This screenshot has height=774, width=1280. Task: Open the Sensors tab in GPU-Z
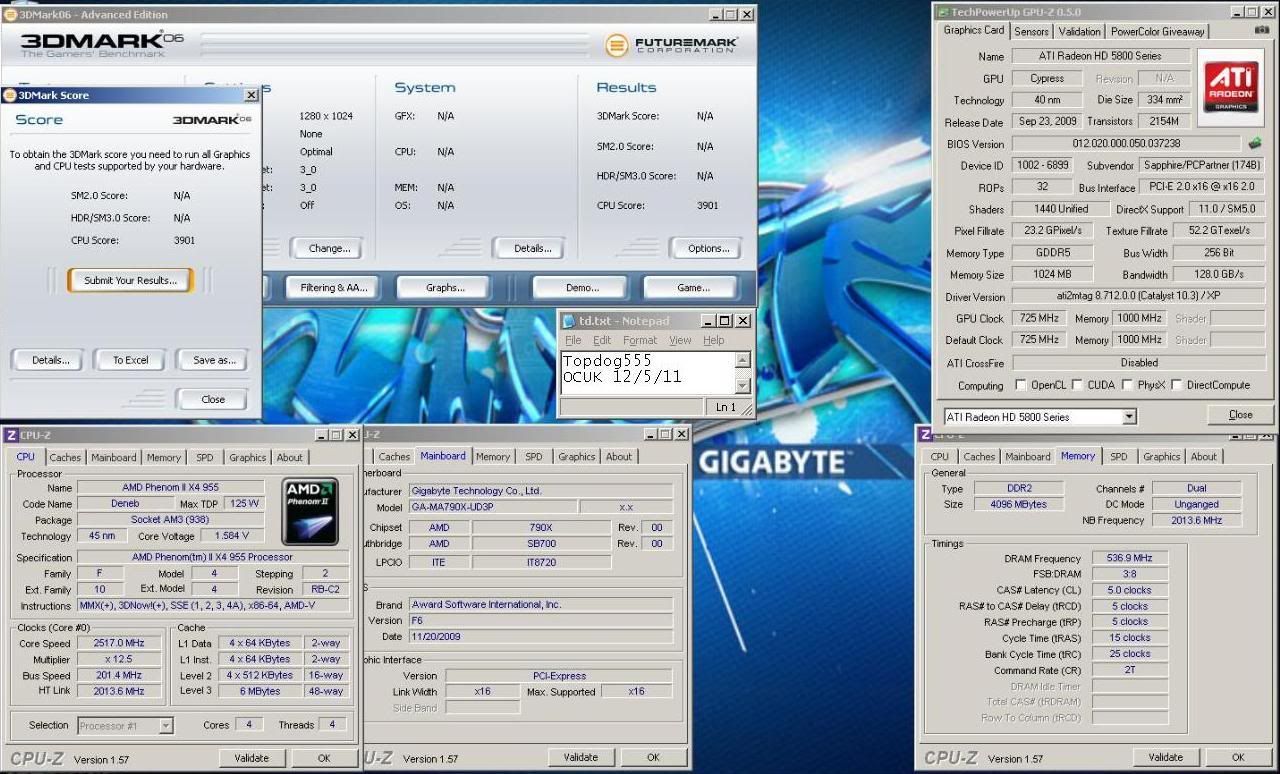(1031, 32)
